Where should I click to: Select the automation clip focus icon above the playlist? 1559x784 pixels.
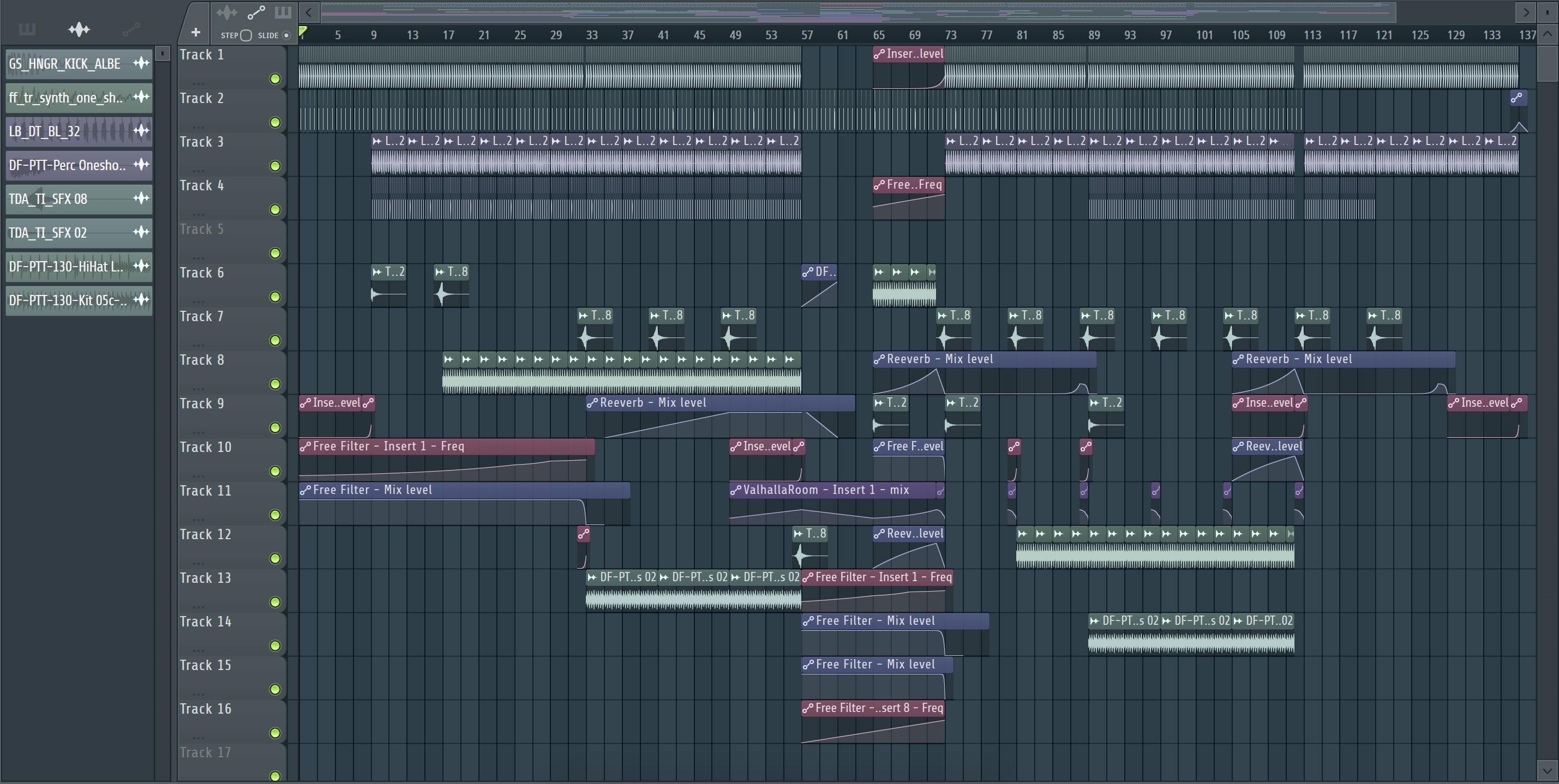pyautogui.click(x=256, y=12)
